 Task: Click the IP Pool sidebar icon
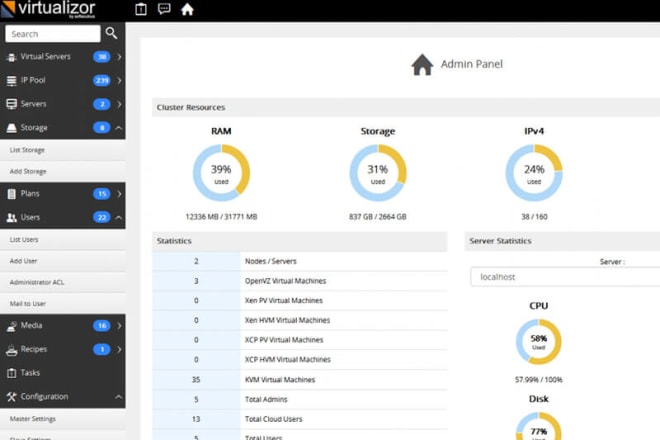pos(12,80)
